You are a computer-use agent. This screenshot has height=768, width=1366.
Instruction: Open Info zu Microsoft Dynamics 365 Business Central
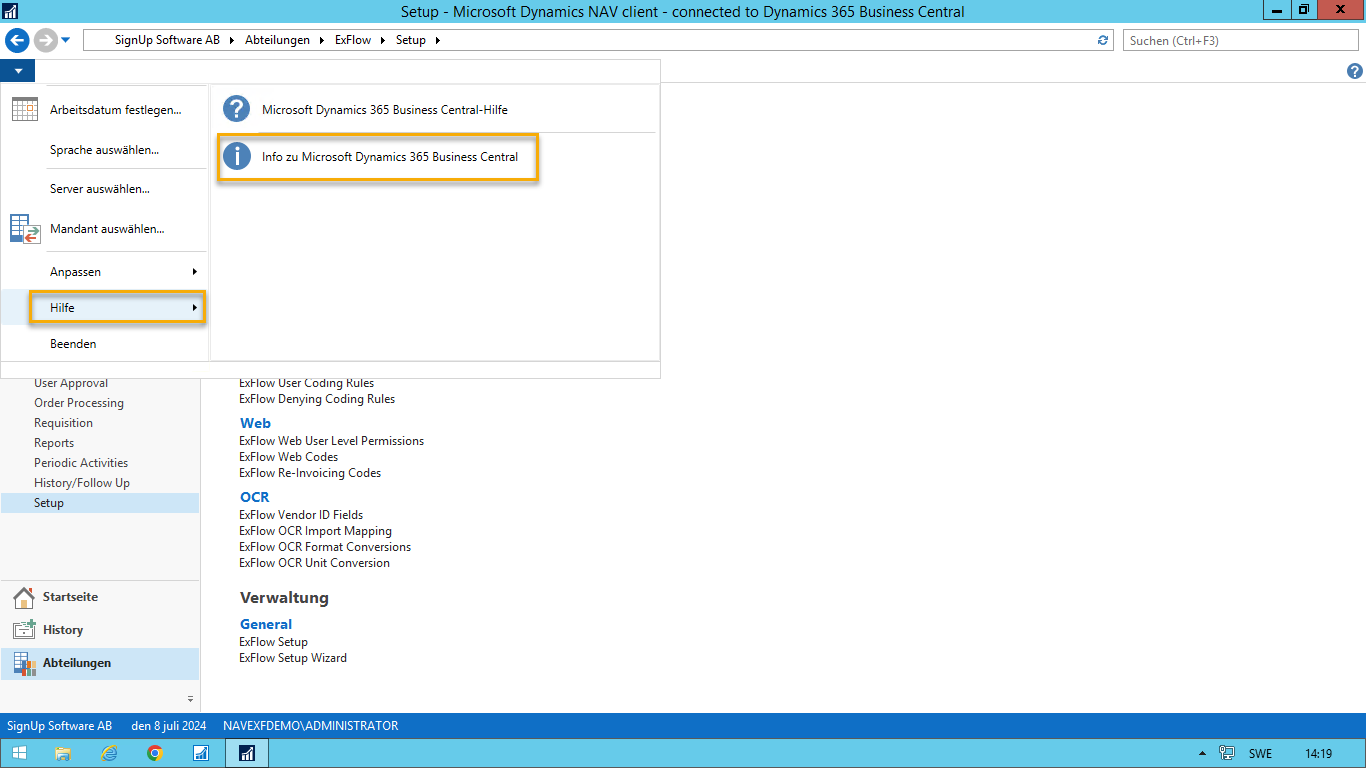tap(390, 157)
